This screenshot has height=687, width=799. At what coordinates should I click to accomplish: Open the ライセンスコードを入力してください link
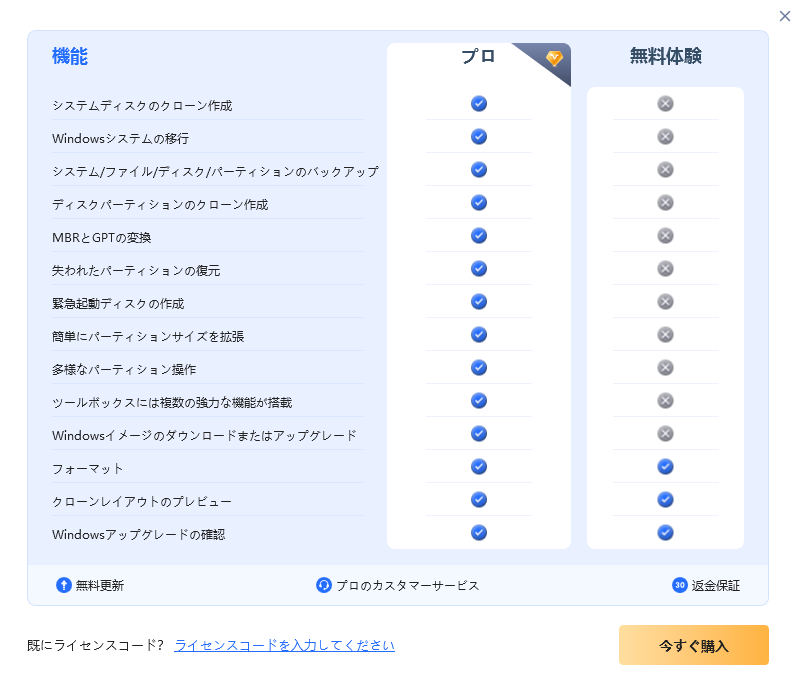pos(284,645)
